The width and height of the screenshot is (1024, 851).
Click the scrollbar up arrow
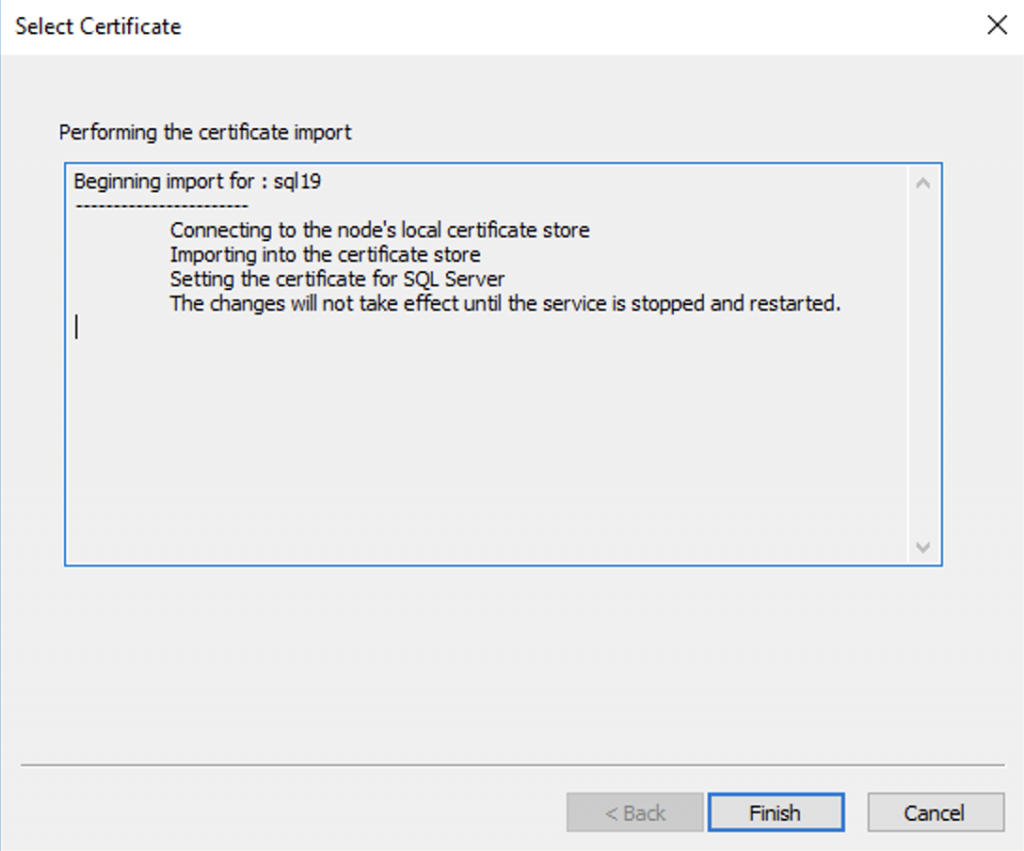[923, 181]
